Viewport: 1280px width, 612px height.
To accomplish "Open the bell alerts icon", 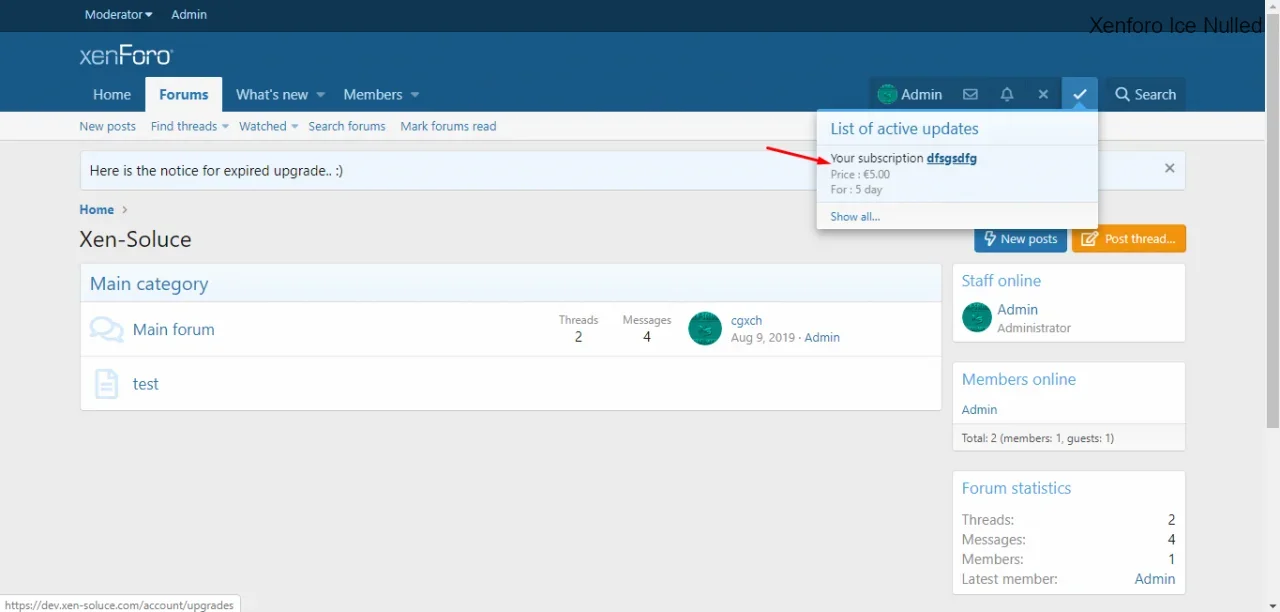I will click(x=1007, y=94).
